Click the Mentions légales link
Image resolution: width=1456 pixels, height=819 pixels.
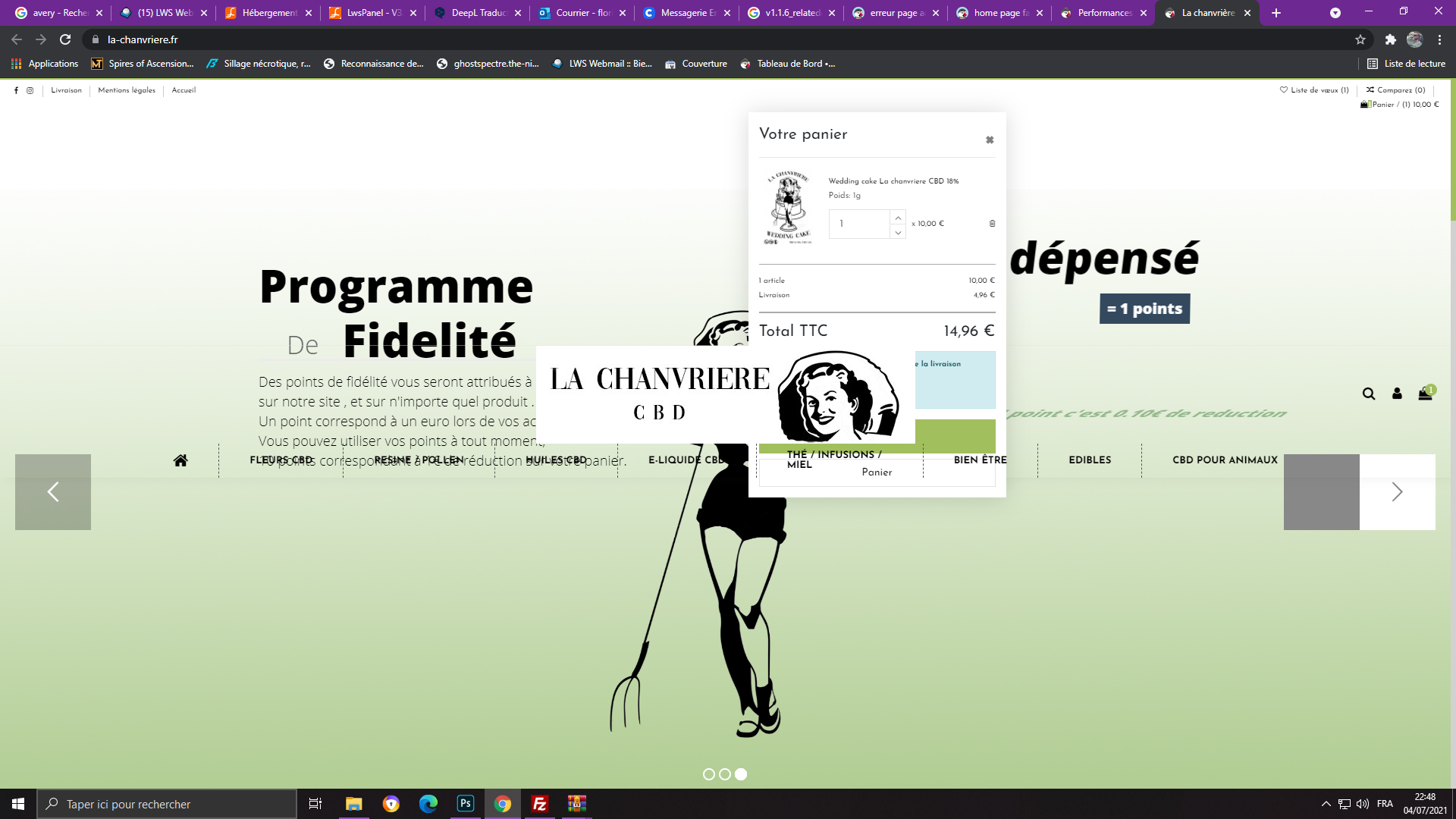coord(127,90)
